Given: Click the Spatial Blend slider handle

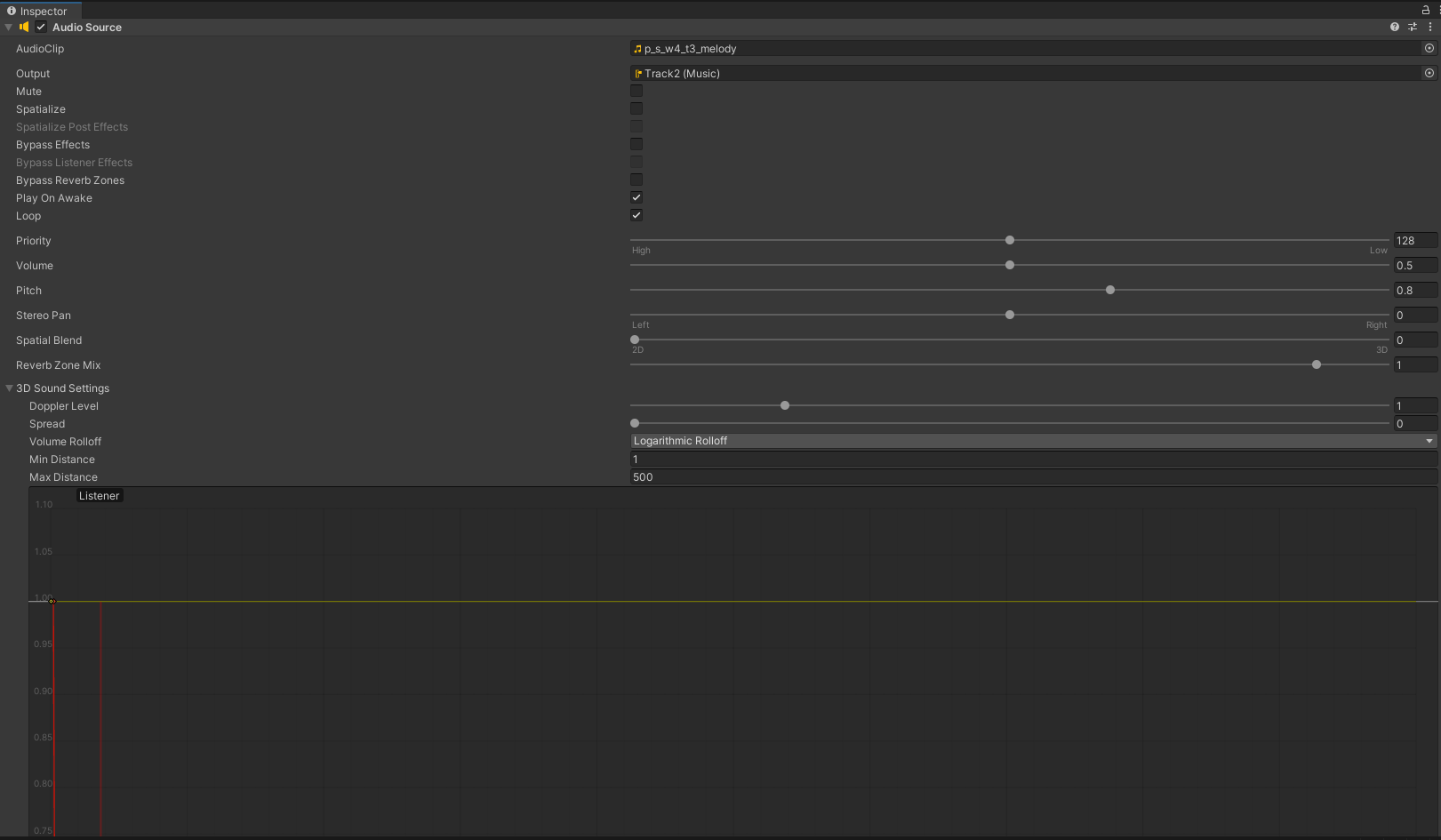Looking at the screenshot, I should point(635,340).
